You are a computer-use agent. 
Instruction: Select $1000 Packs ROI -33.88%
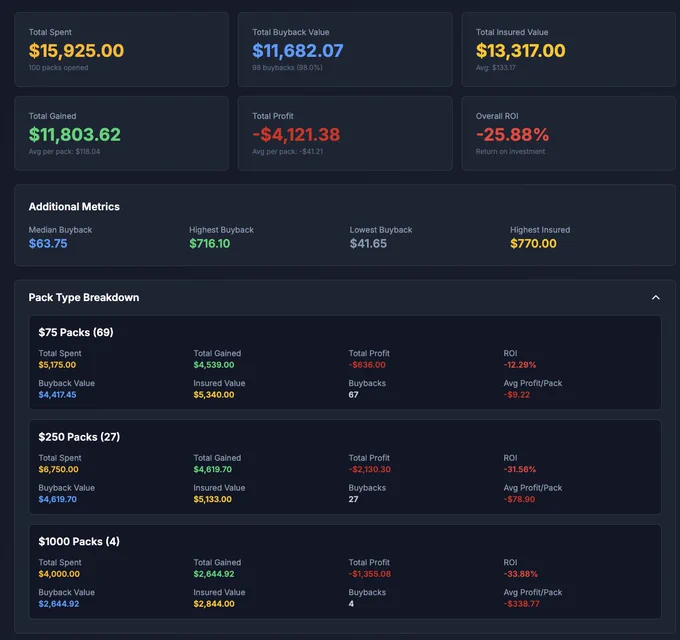(520, 574)
